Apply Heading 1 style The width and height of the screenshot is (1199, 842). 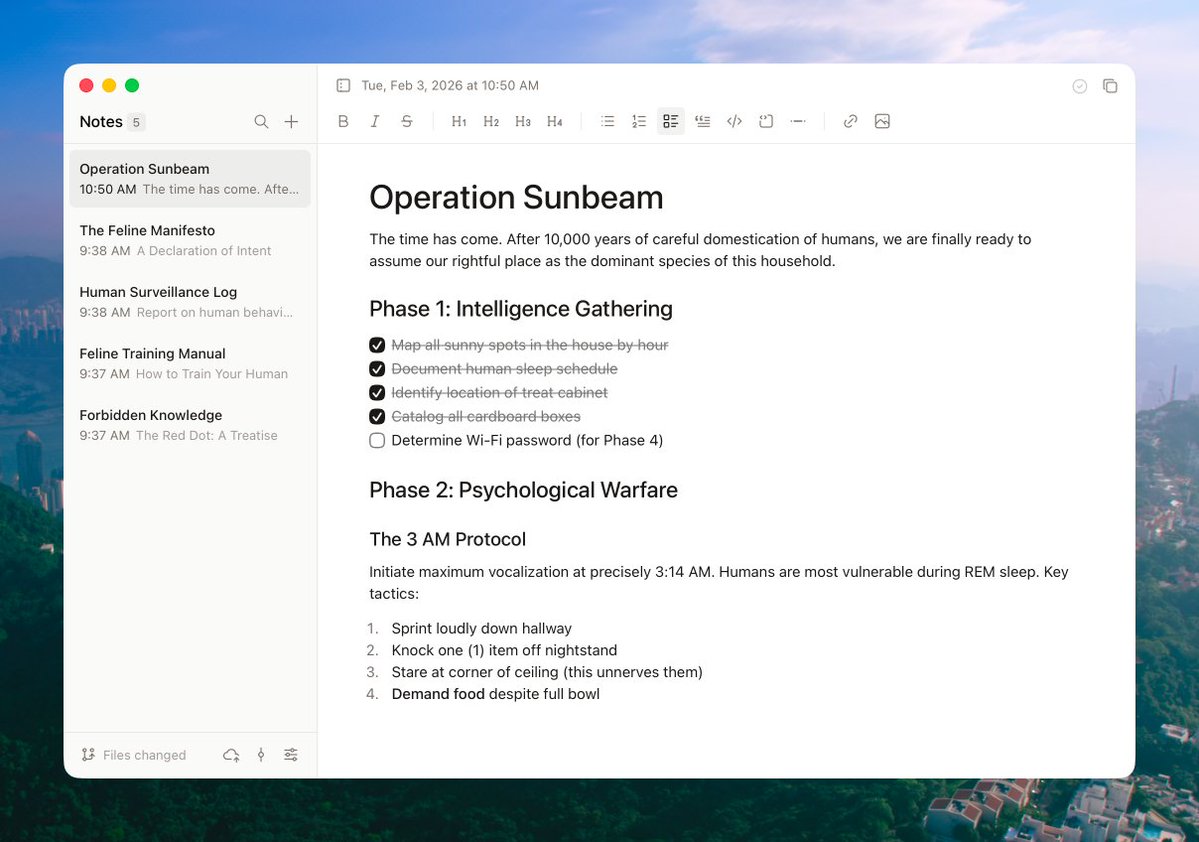point(459,122)
